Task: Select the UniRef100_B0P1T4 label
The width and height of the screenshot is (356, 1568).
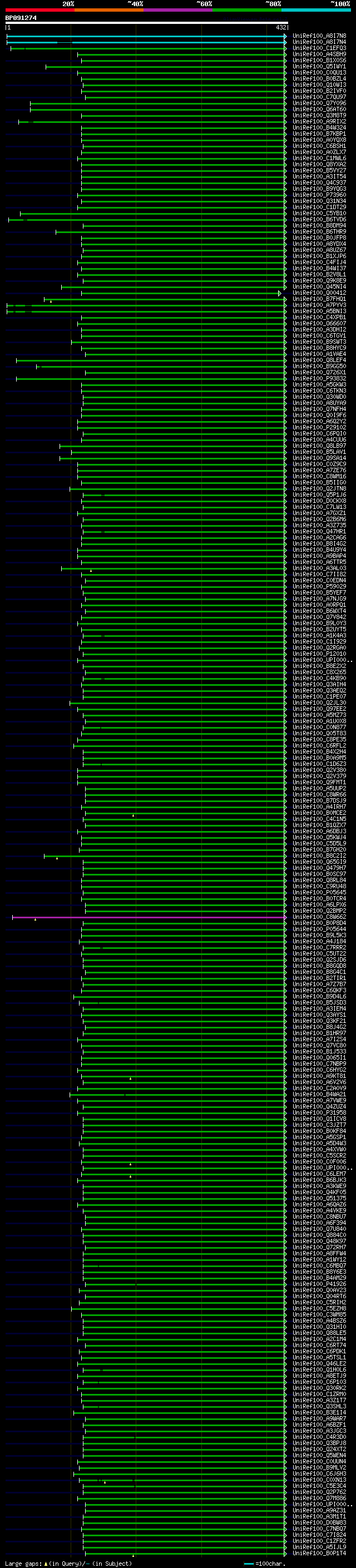Action: pos(319,1554)
